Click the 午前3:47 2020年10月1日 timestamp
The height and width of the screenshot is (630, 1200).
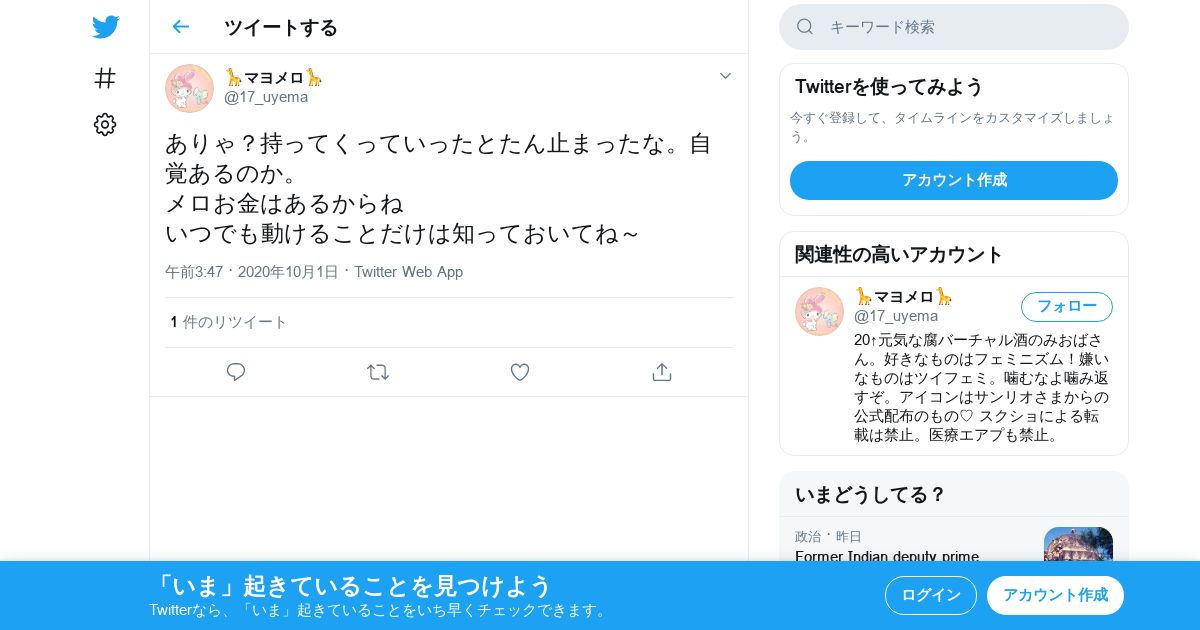click(x=252, y=272)
